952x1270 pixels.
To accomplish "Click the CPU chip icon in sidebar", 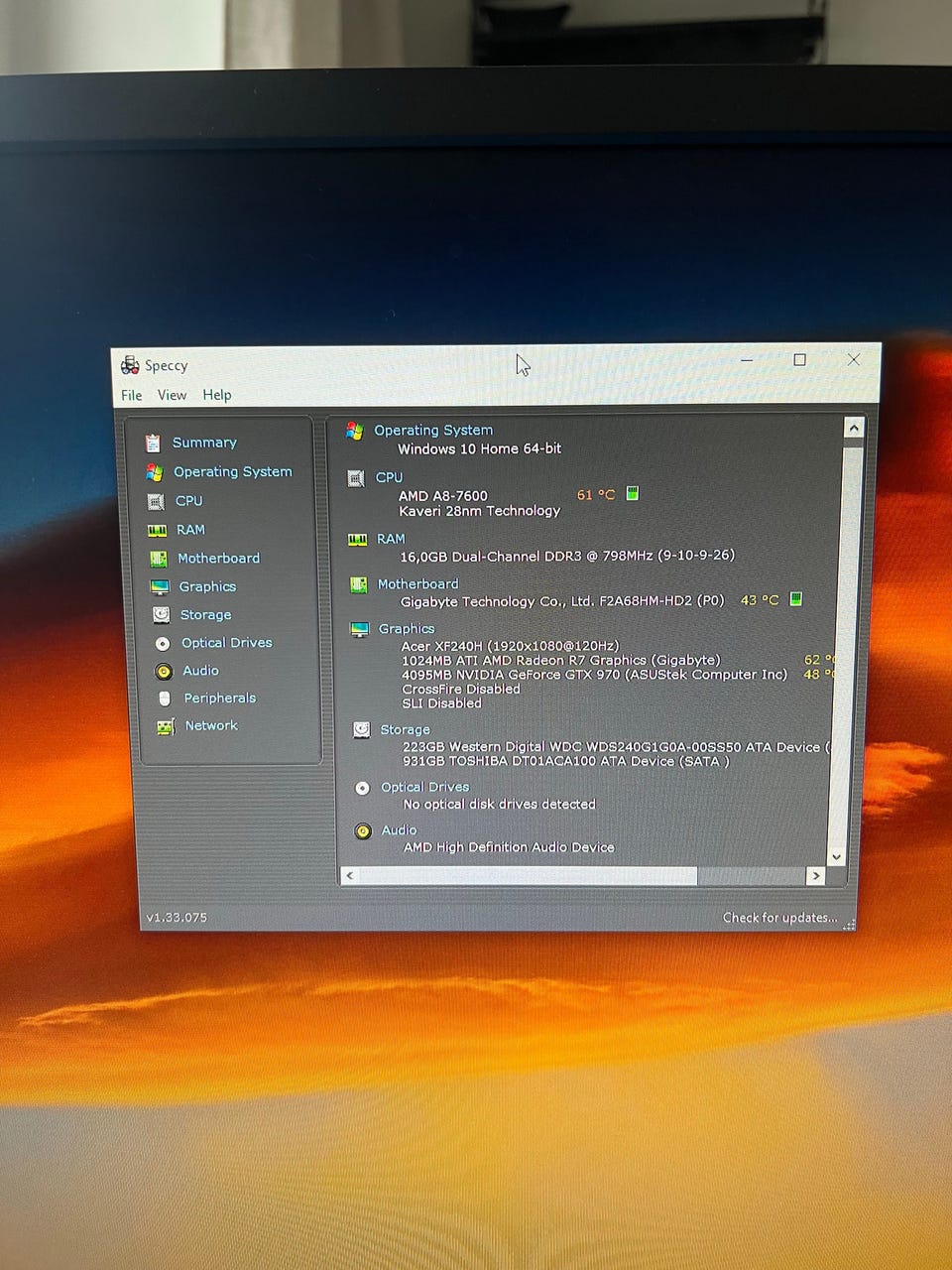I will 156,501.
